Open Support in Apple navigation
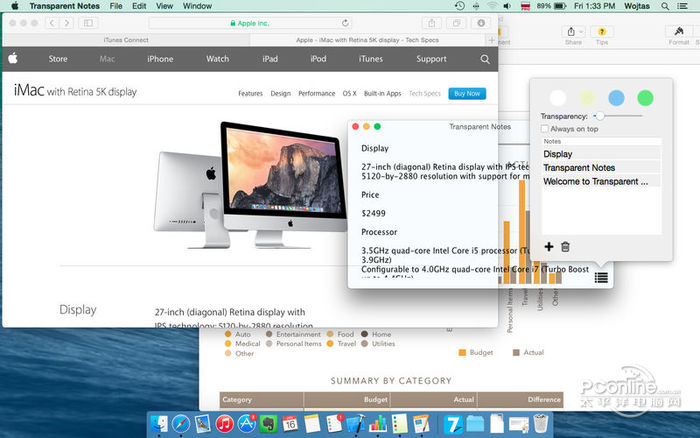This screenshot has height=438, width=700. click(431, 59)
